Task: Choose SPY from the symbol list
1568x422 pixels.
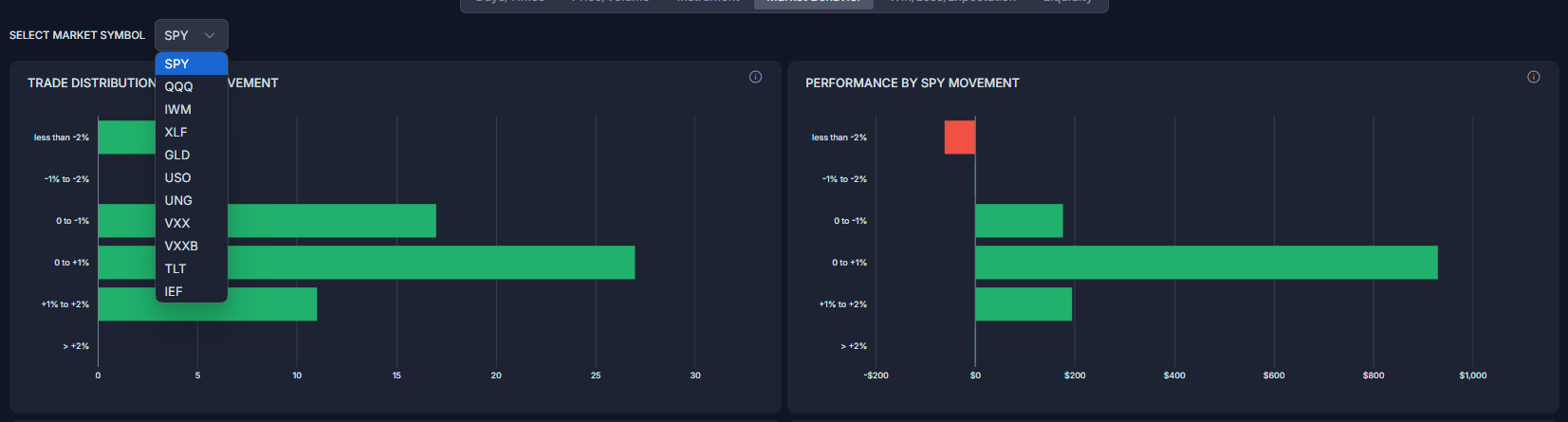Action: tap(191, 64)
